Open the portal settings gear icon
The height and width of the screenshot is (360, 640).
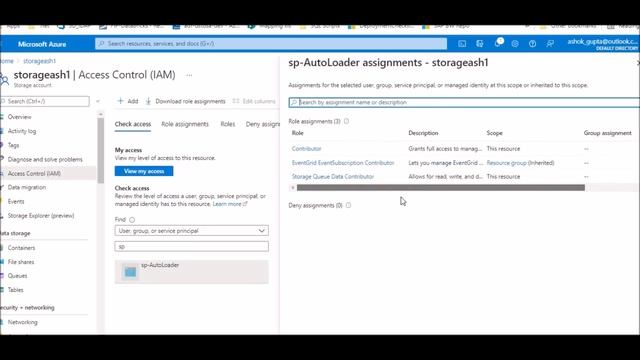pyautogui.click(x=515, y=44)
